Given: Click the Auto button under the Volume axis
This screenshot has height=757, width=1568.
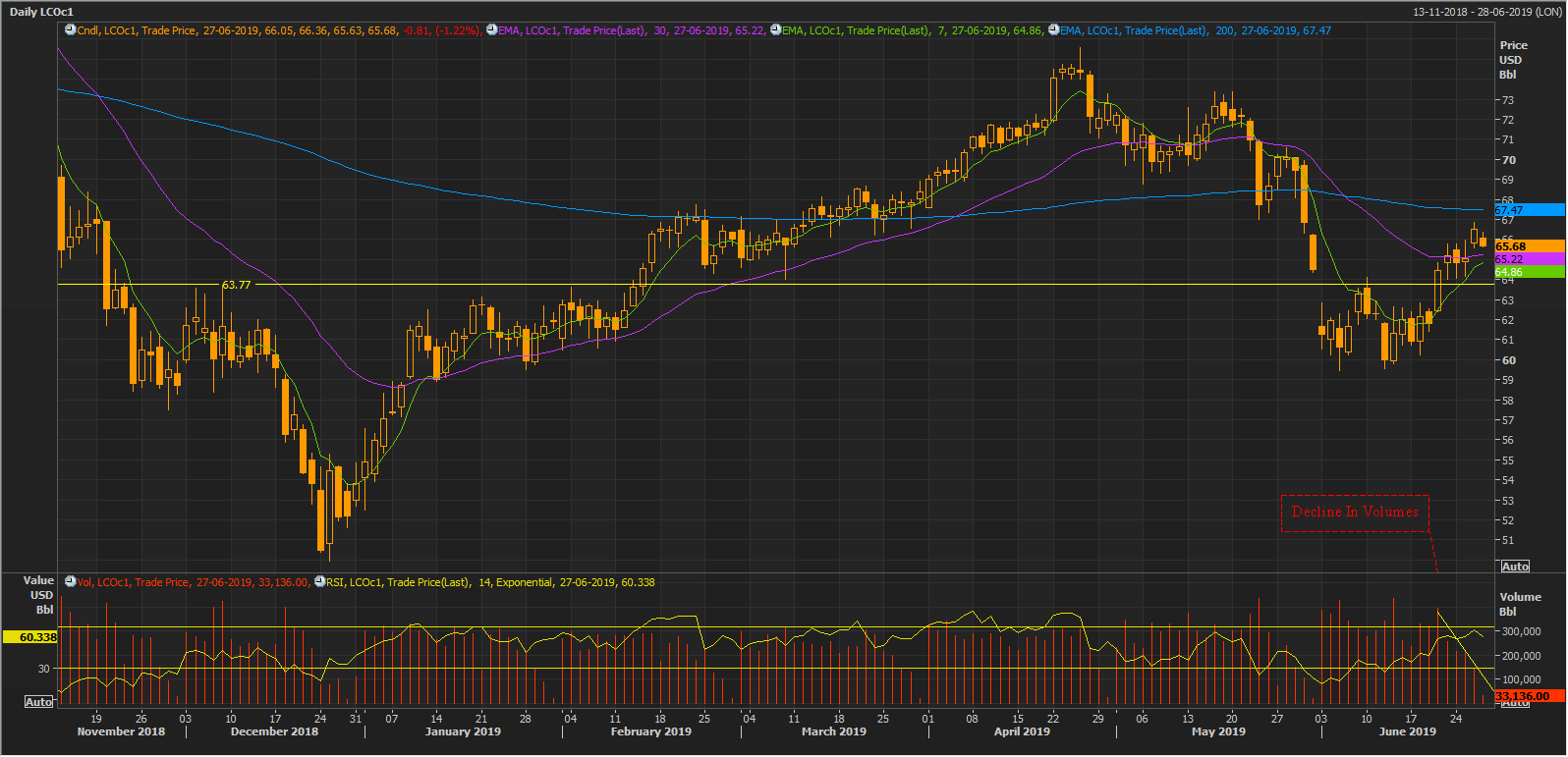Looking at the screenshot, I should point(1515,703).
